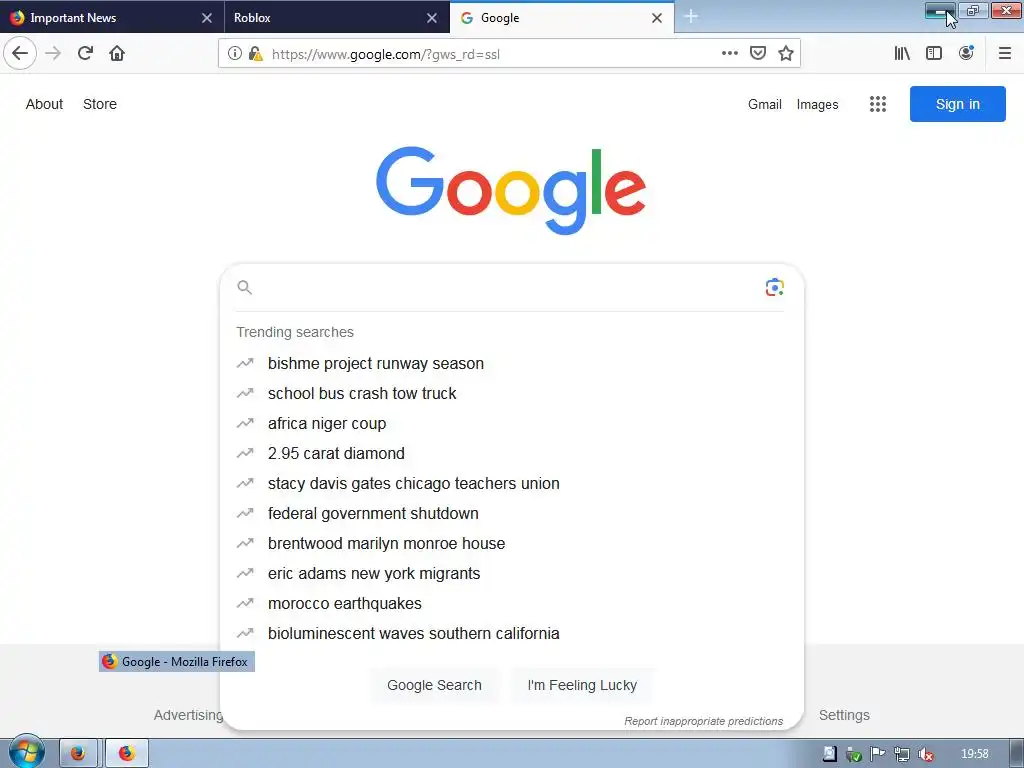Open Action Center flag tray icon

click(877, 754)
